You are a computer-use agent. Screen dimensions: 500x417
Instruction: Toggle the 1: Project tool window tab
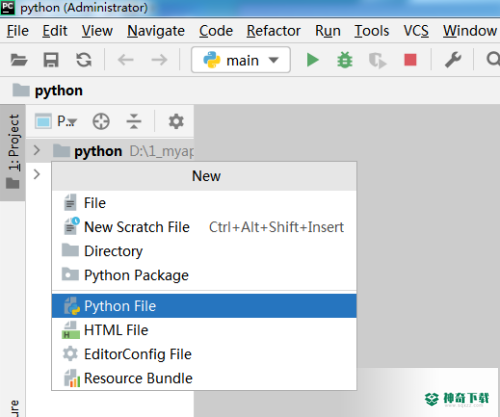click(x=13, y=152)
